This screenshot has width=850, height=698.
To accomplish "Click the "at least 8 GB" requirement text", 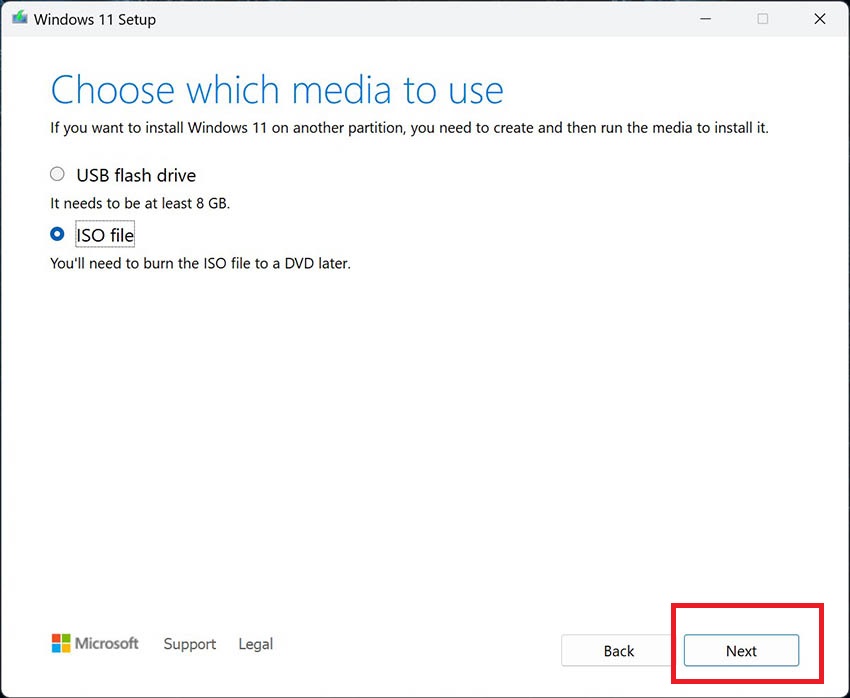I will 141,203.
